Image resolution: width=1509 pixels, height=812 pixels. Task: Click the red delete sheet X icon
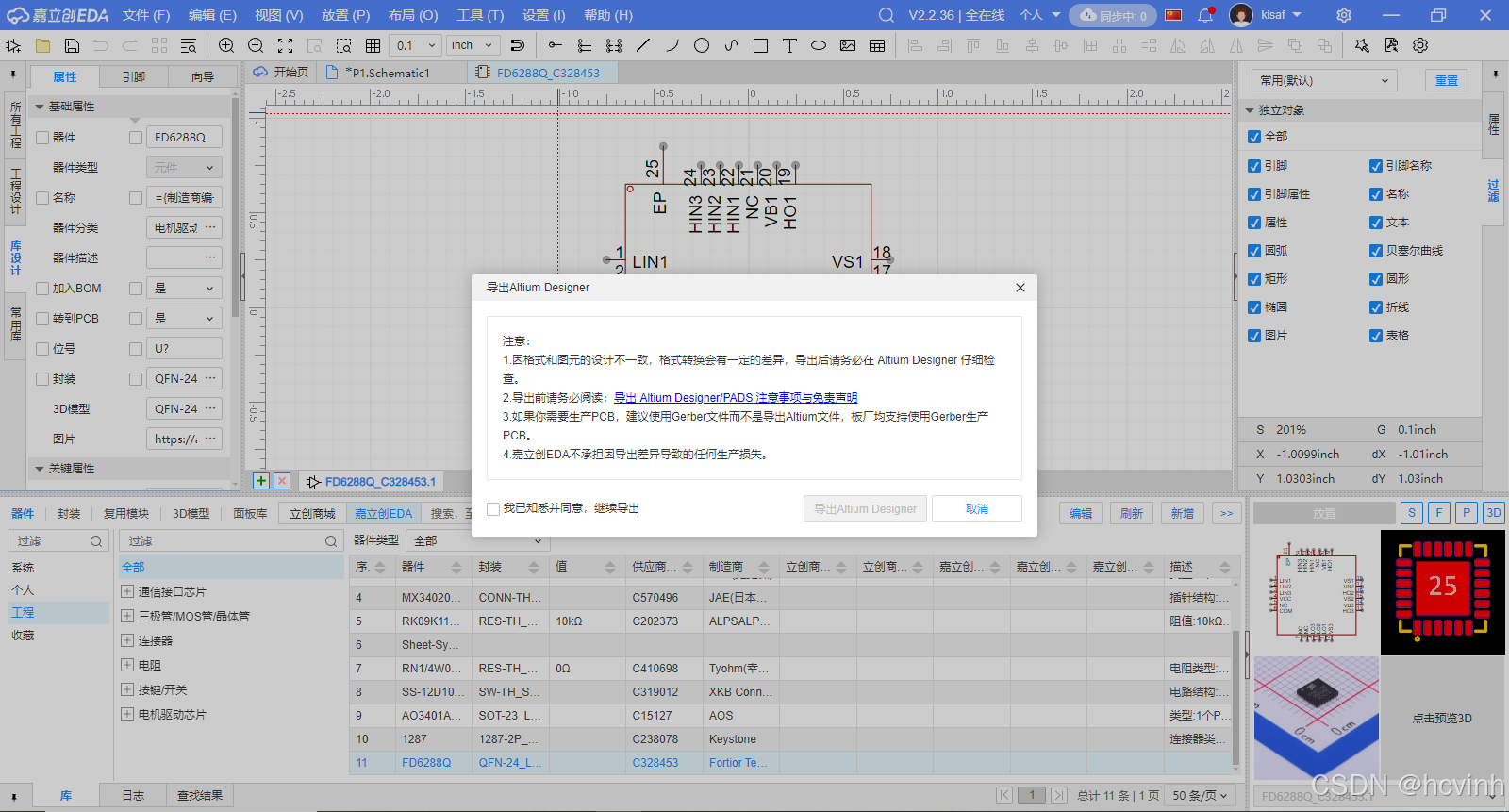click(282, 481)
